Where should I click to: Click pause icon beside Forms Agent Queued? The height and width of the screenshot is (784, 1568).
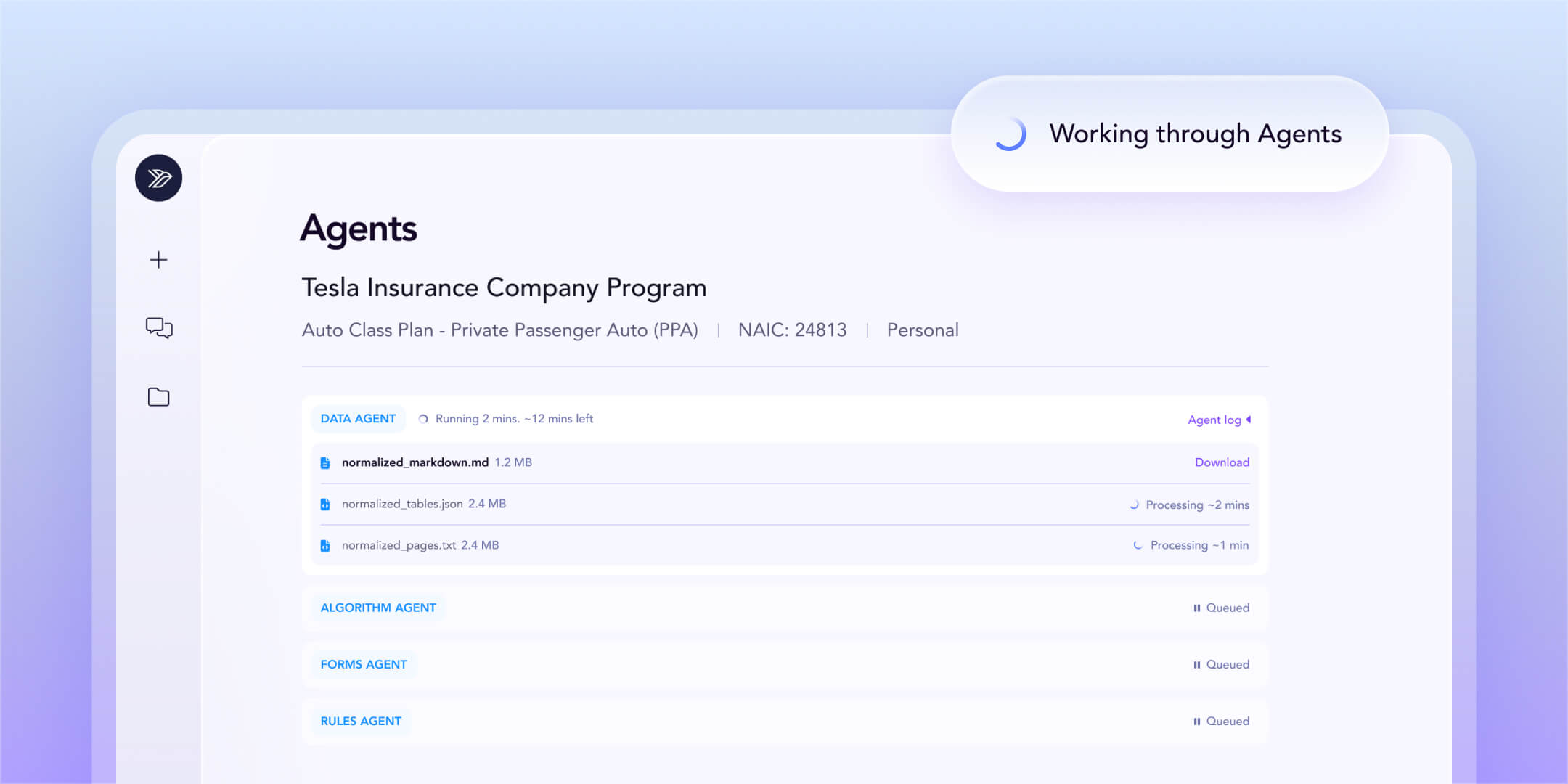click(1196, 665)
